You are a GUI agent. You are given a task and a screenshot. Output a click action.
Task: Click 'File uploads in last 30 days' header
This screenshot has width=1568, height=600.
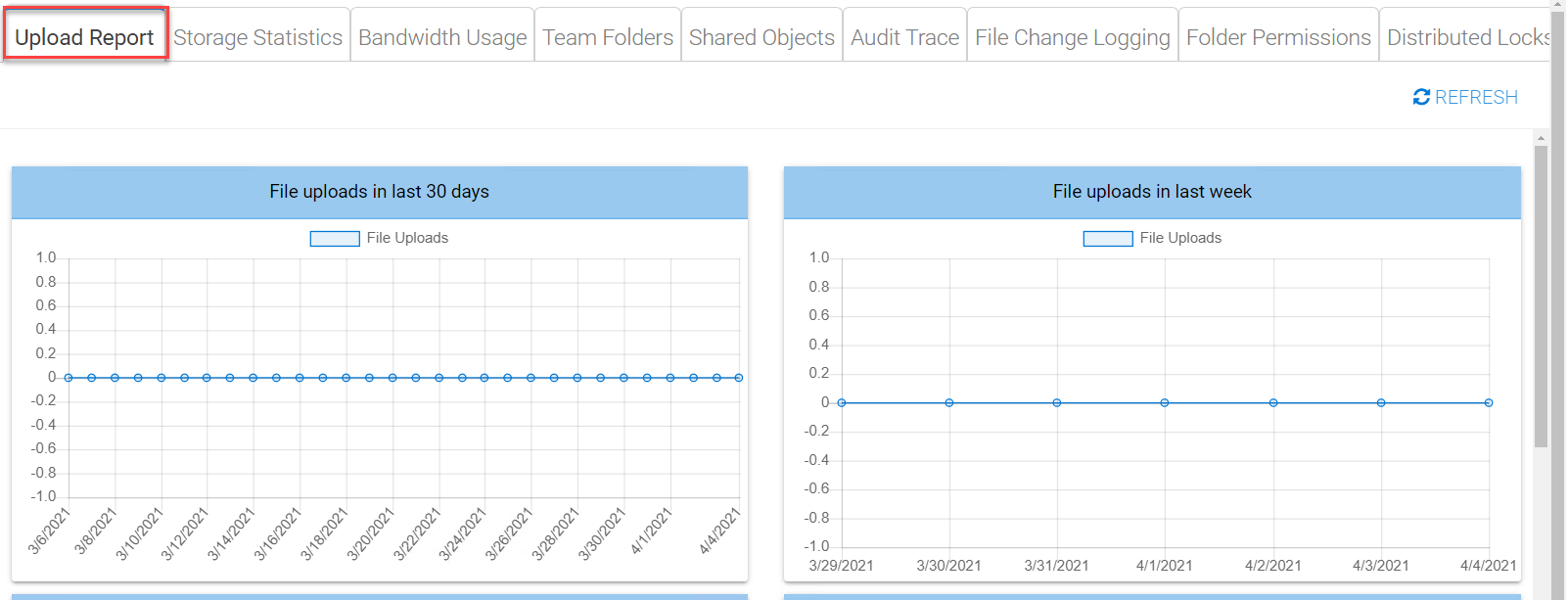[380, 192]
